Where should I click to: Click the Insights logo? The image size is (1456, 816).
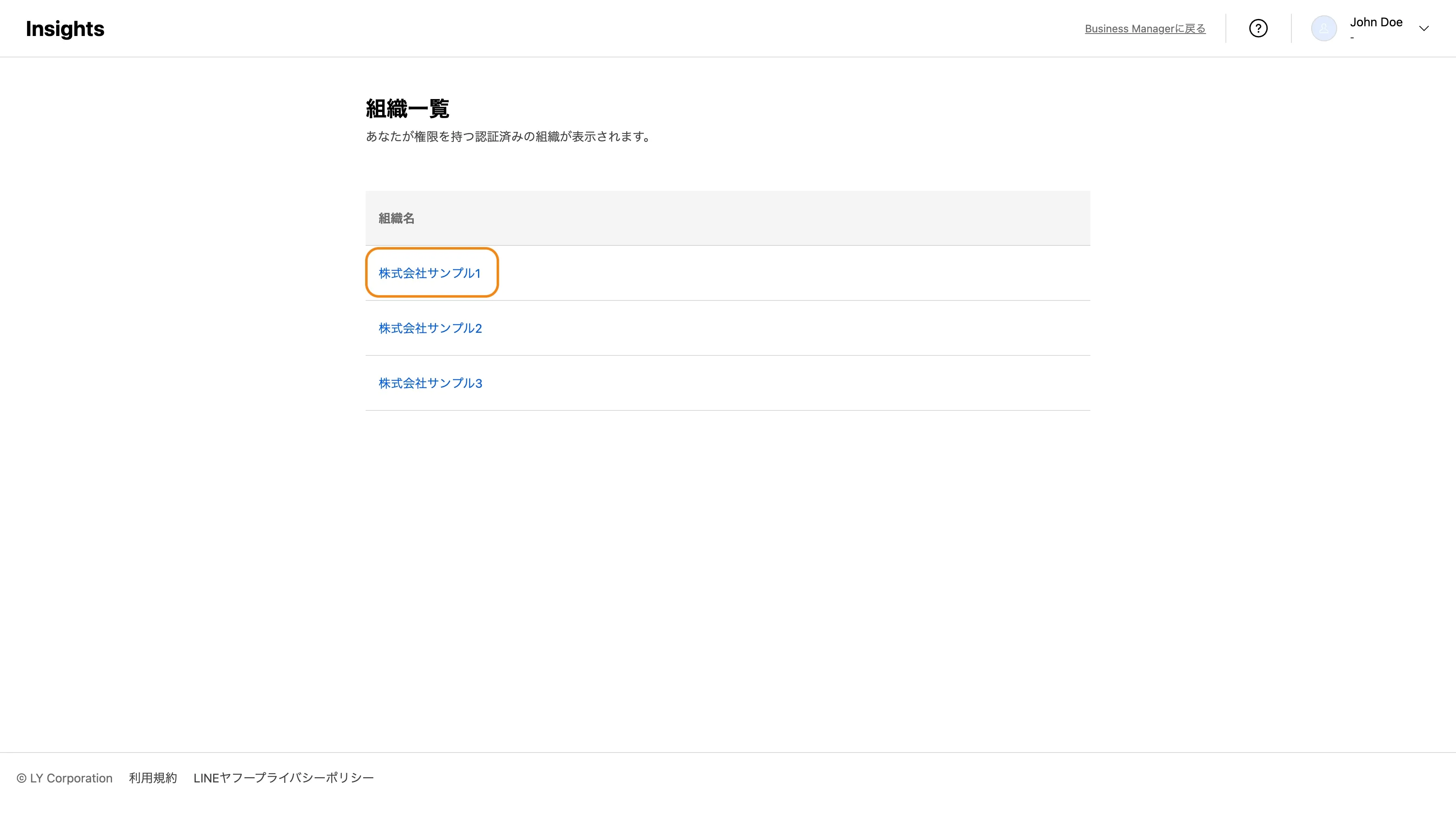tap(65, 29)
